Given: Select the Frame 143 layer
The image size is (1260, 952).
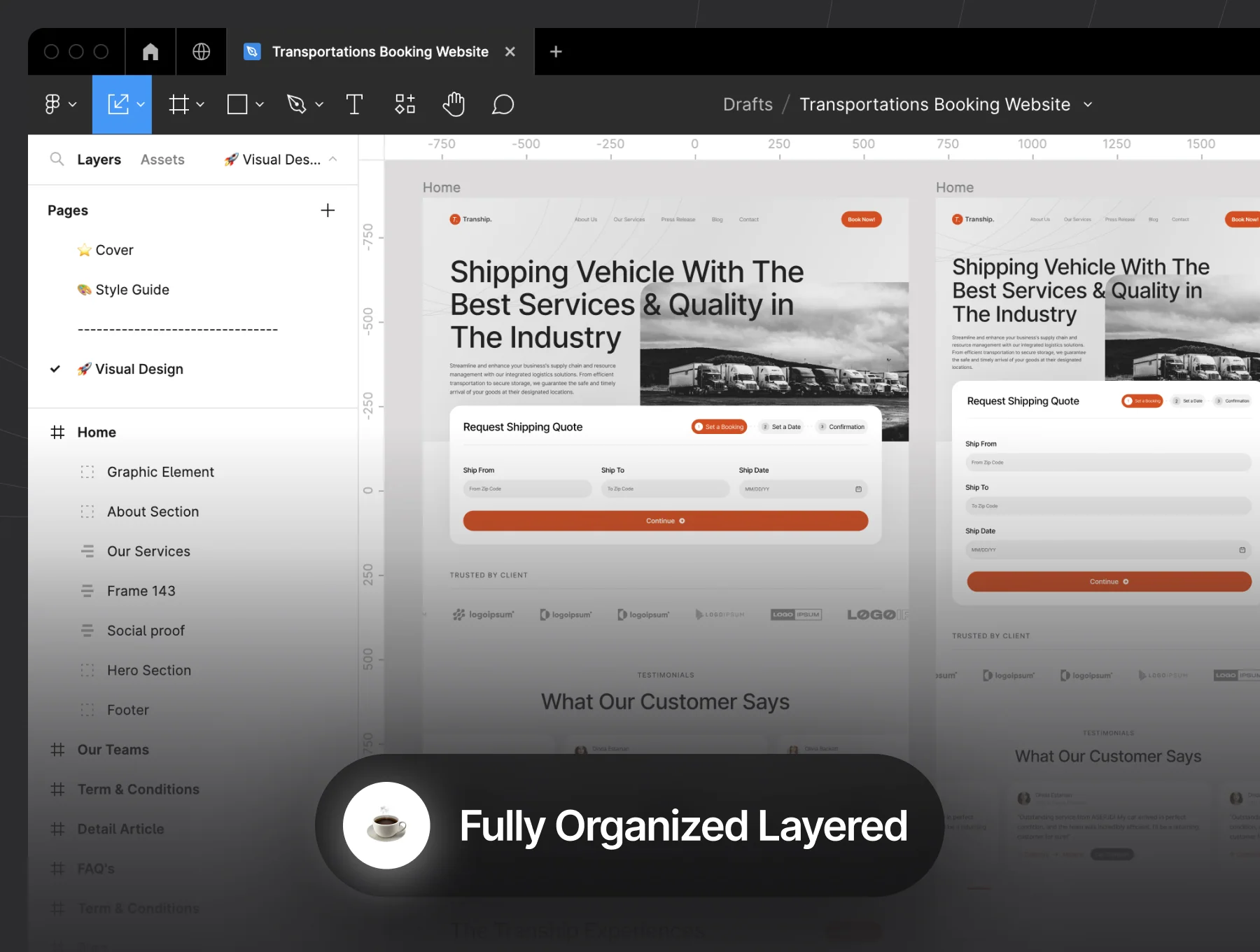Looking at the screenshot, I should coord(141,591).
